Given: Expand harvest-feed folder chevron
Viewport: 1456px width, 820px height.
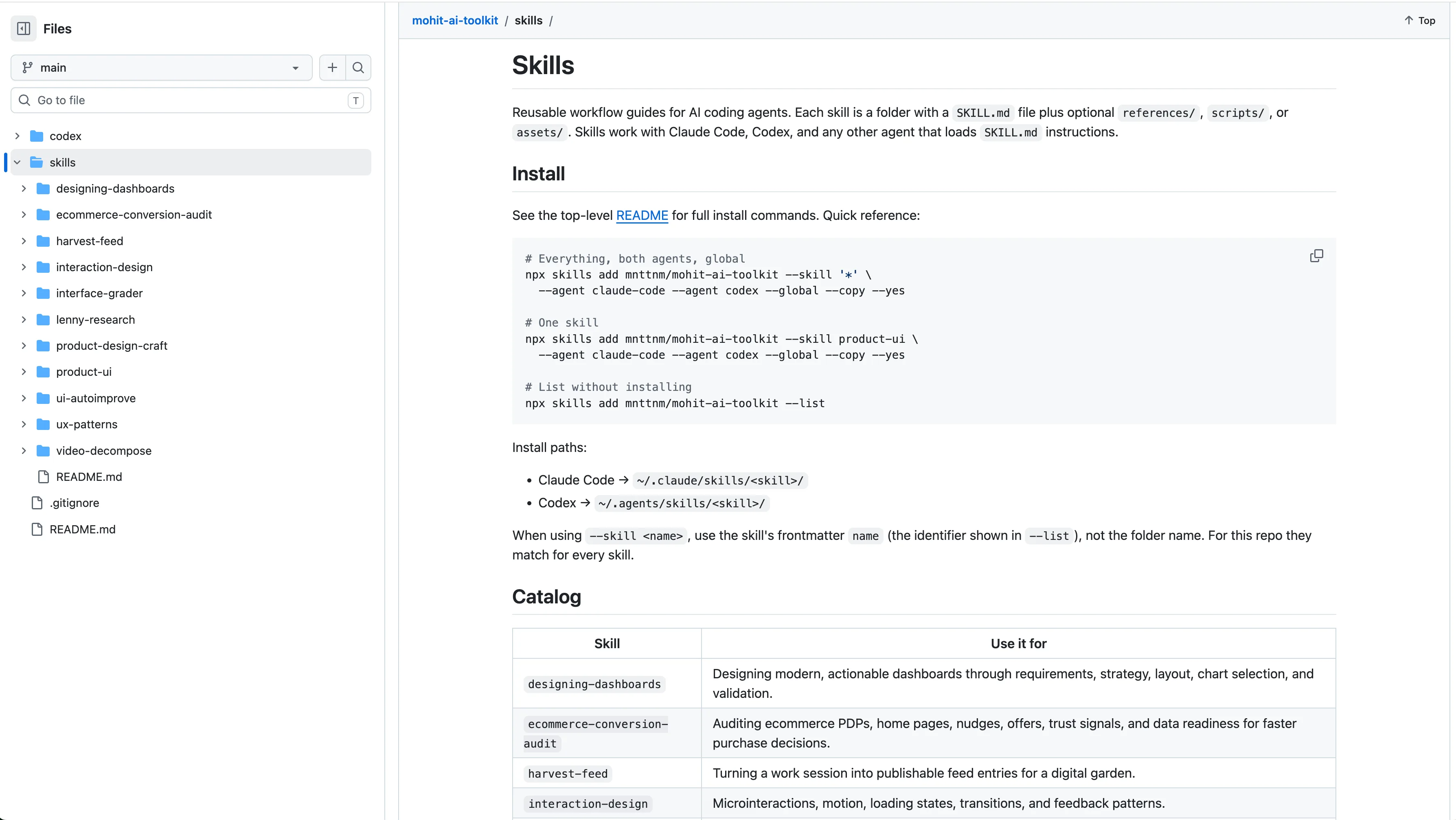Looking at the screenshot, I should coord(24,241).
